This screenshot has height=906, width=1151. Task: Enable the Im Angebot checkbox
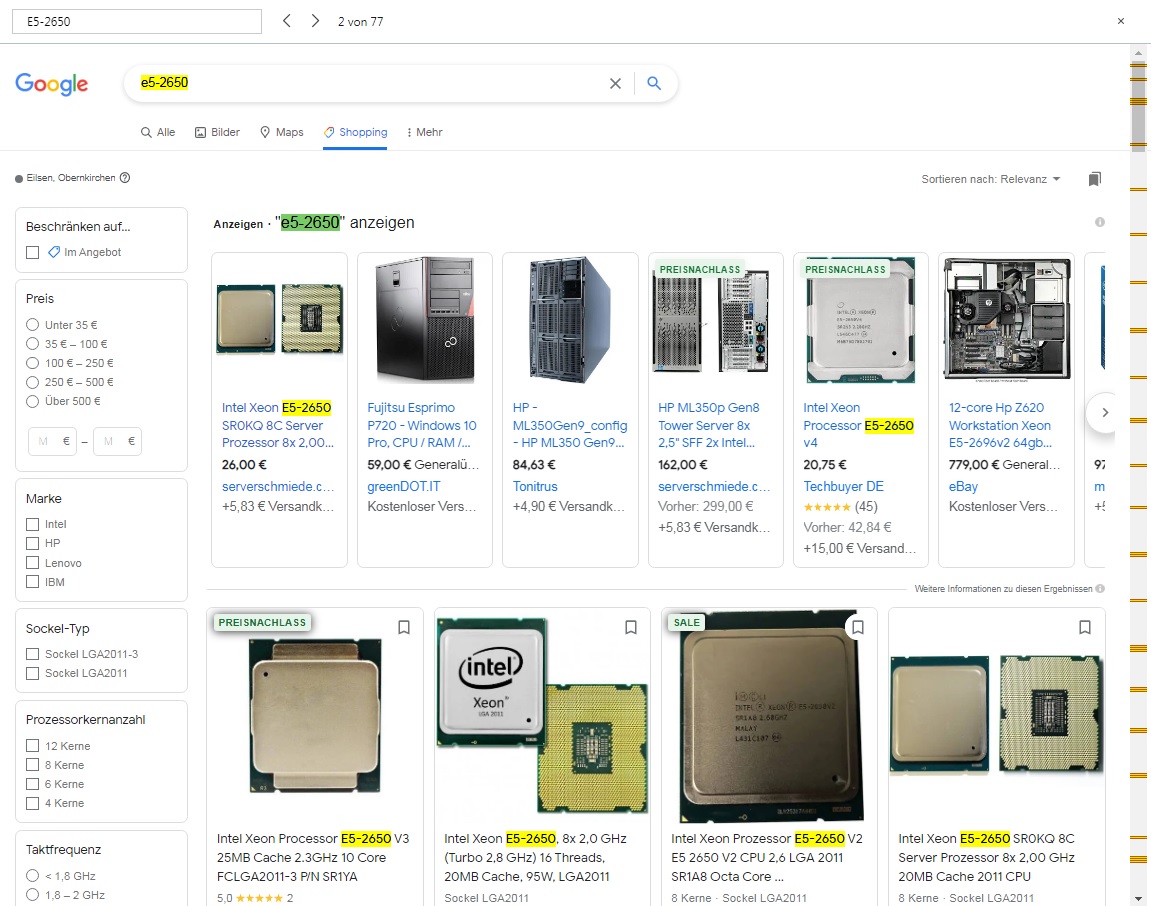[x=32, y=253]
